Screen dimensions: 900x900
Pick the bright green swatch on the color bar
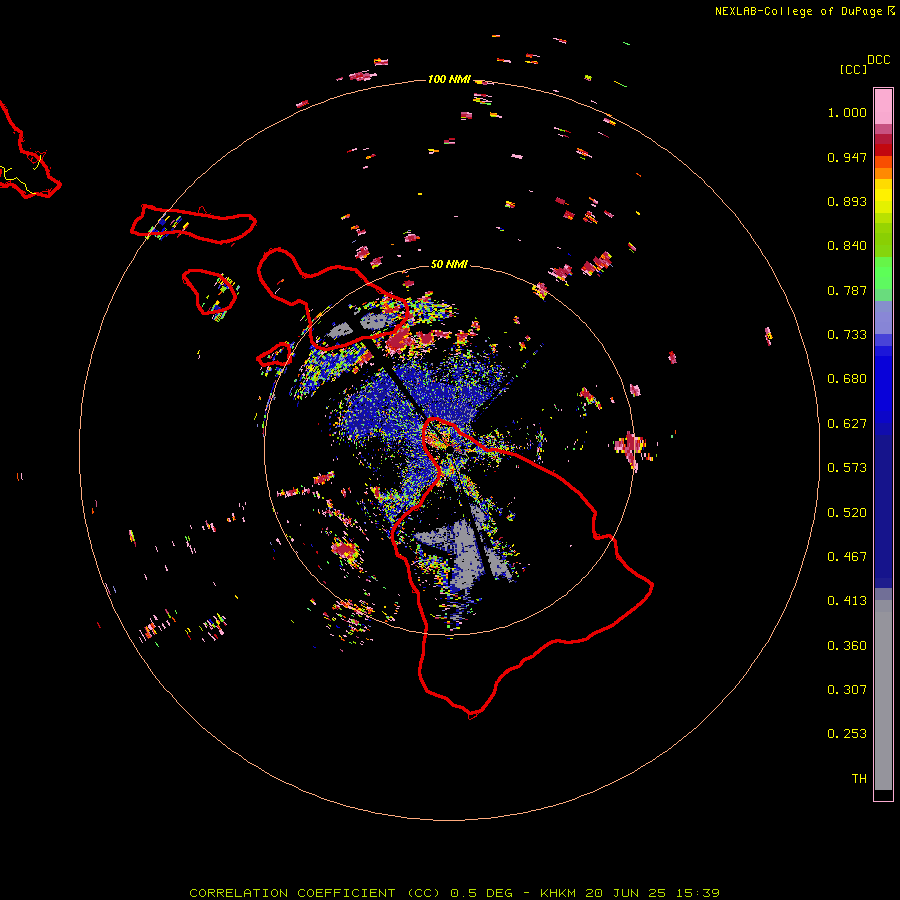pyautogui.click(x=883, y=273)
